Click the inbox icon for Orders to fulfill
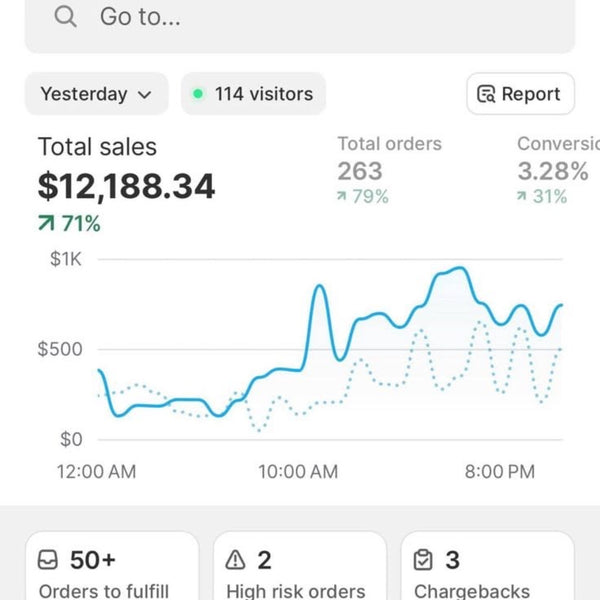 click(48, 560)
